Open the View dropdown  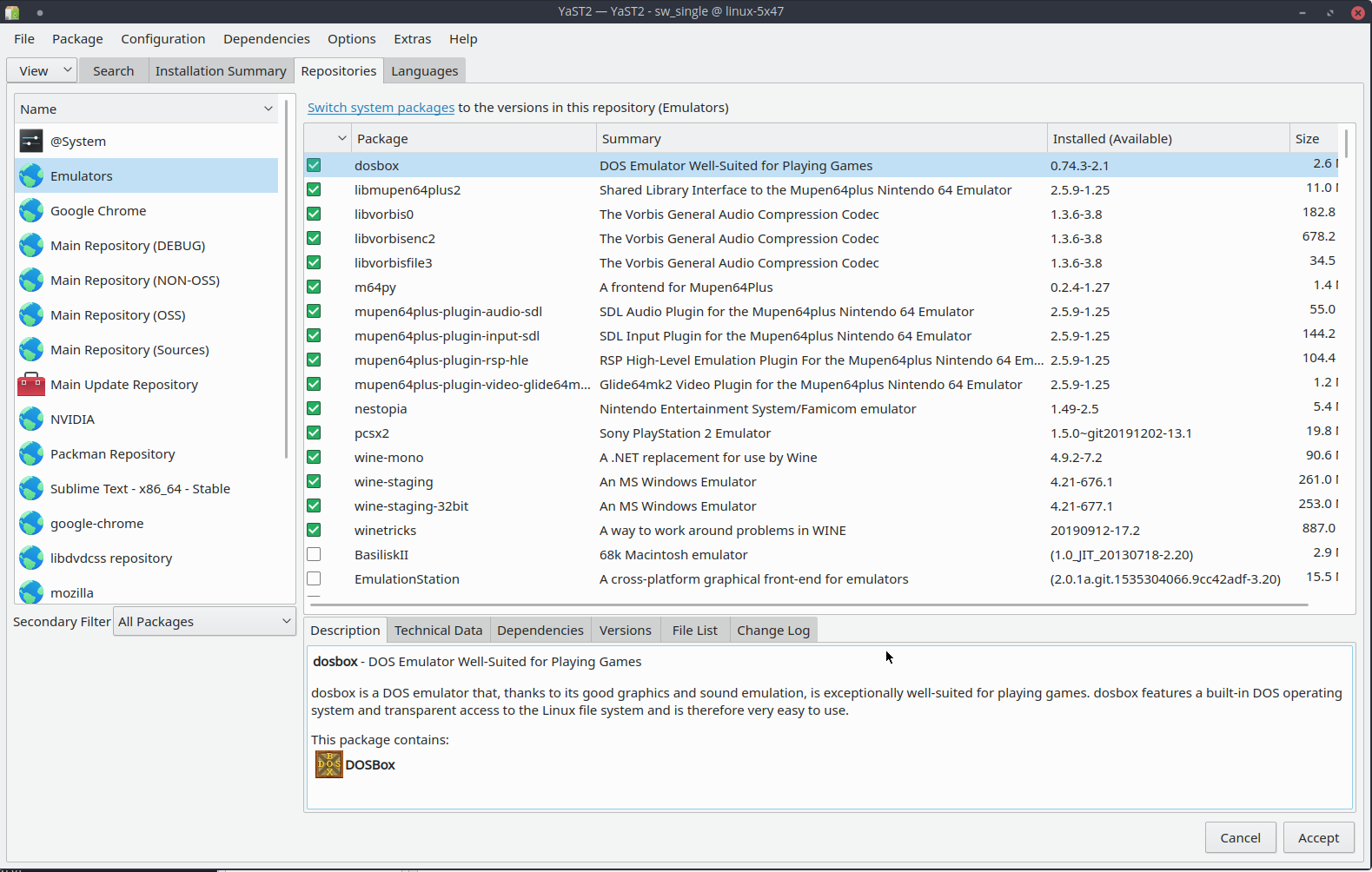click(x=42, y=70)
